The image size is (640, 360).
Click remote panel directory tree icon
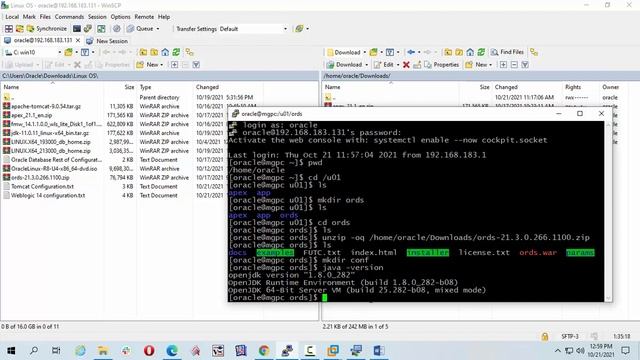pyautogui.click(x=534, y=52)
